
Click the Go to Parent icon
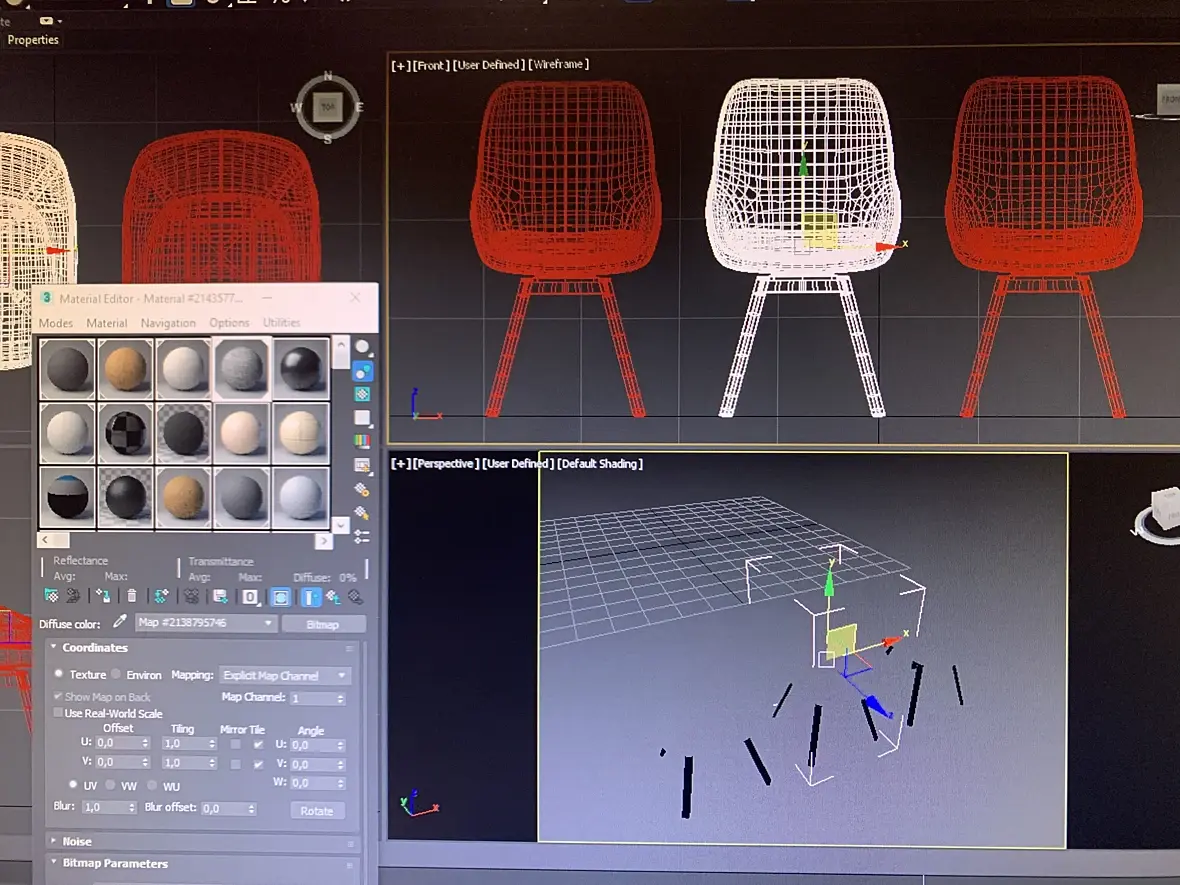(x=333, y=597)
